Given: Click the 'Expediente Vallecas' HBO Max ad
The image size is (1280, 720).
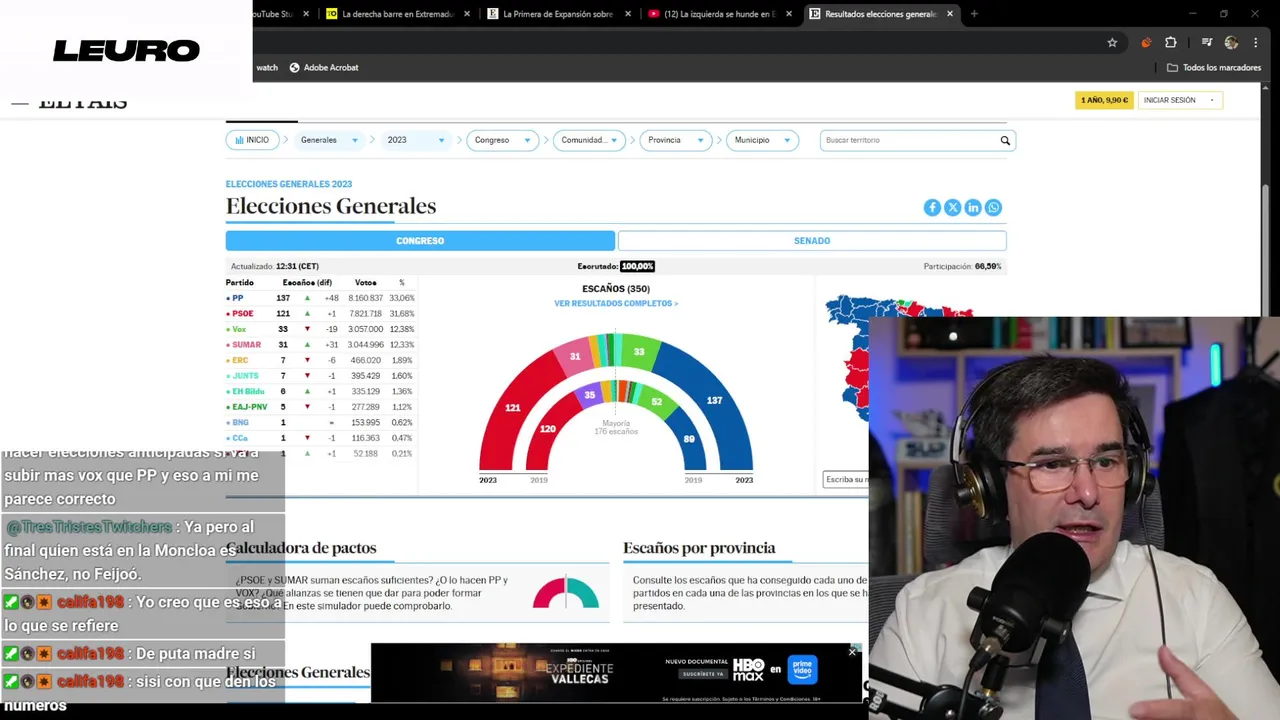Looking at the screenshot, I should tap(616, 673).
